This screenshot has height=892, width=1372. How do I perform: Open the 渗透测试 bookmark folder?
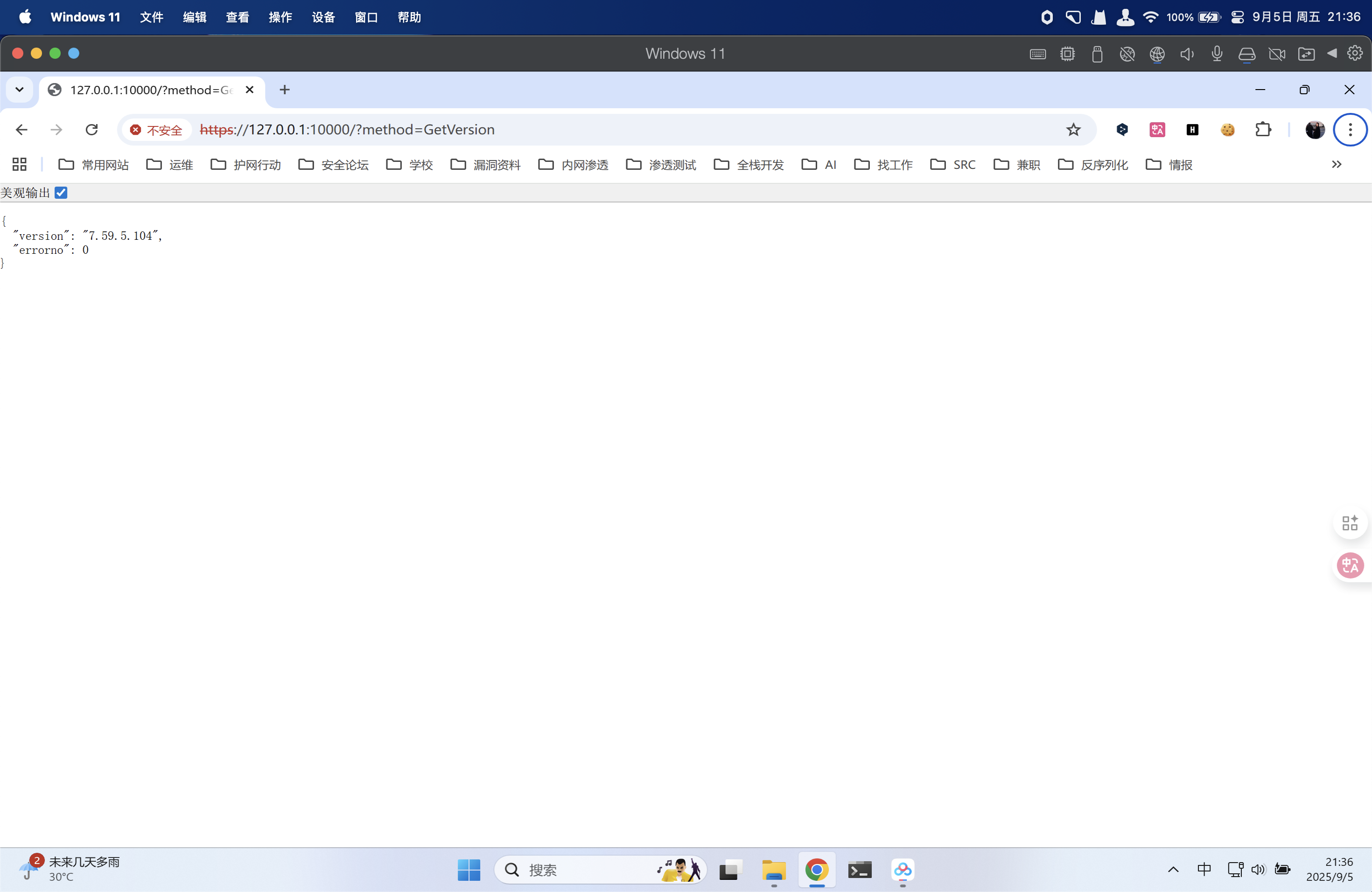pyautogui.click(x=661, y=165)
